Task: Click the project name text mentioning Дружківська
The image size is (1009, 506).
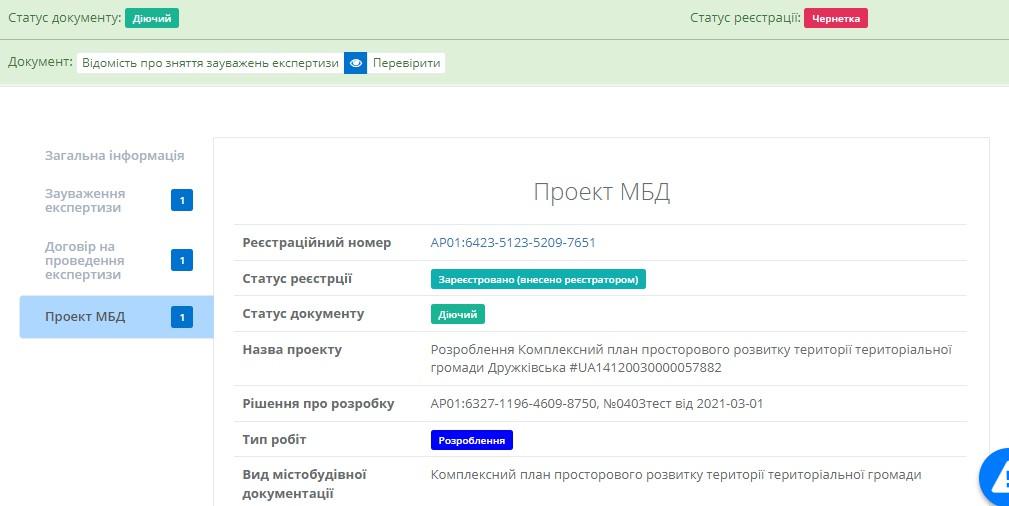Action: tap(690, 359)
